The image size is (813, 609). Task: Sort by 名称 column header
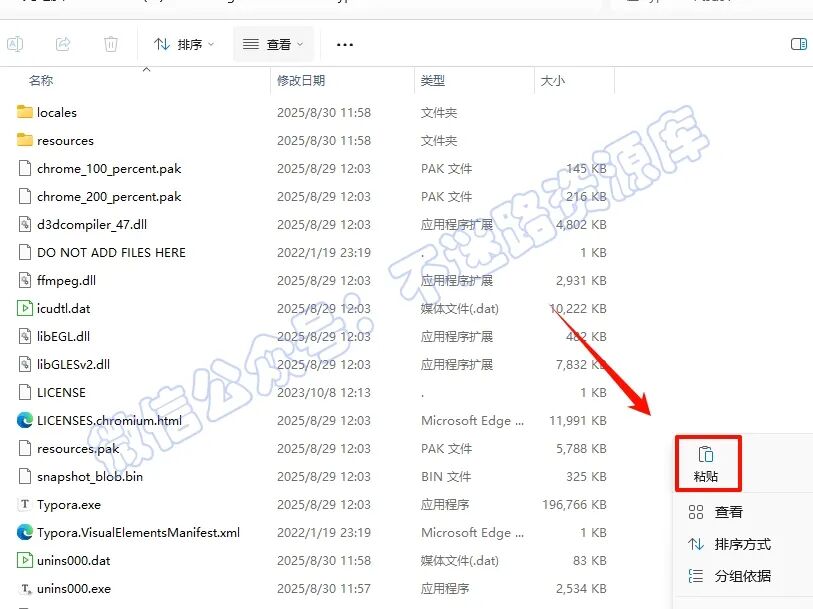[x=41, y=80]
